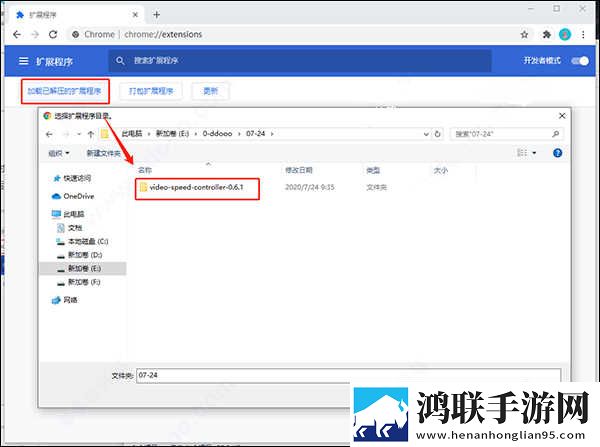The image size is (600, 447).
Task: Click the folder's 2020/7/24 date cell
Action: (310, 187)
